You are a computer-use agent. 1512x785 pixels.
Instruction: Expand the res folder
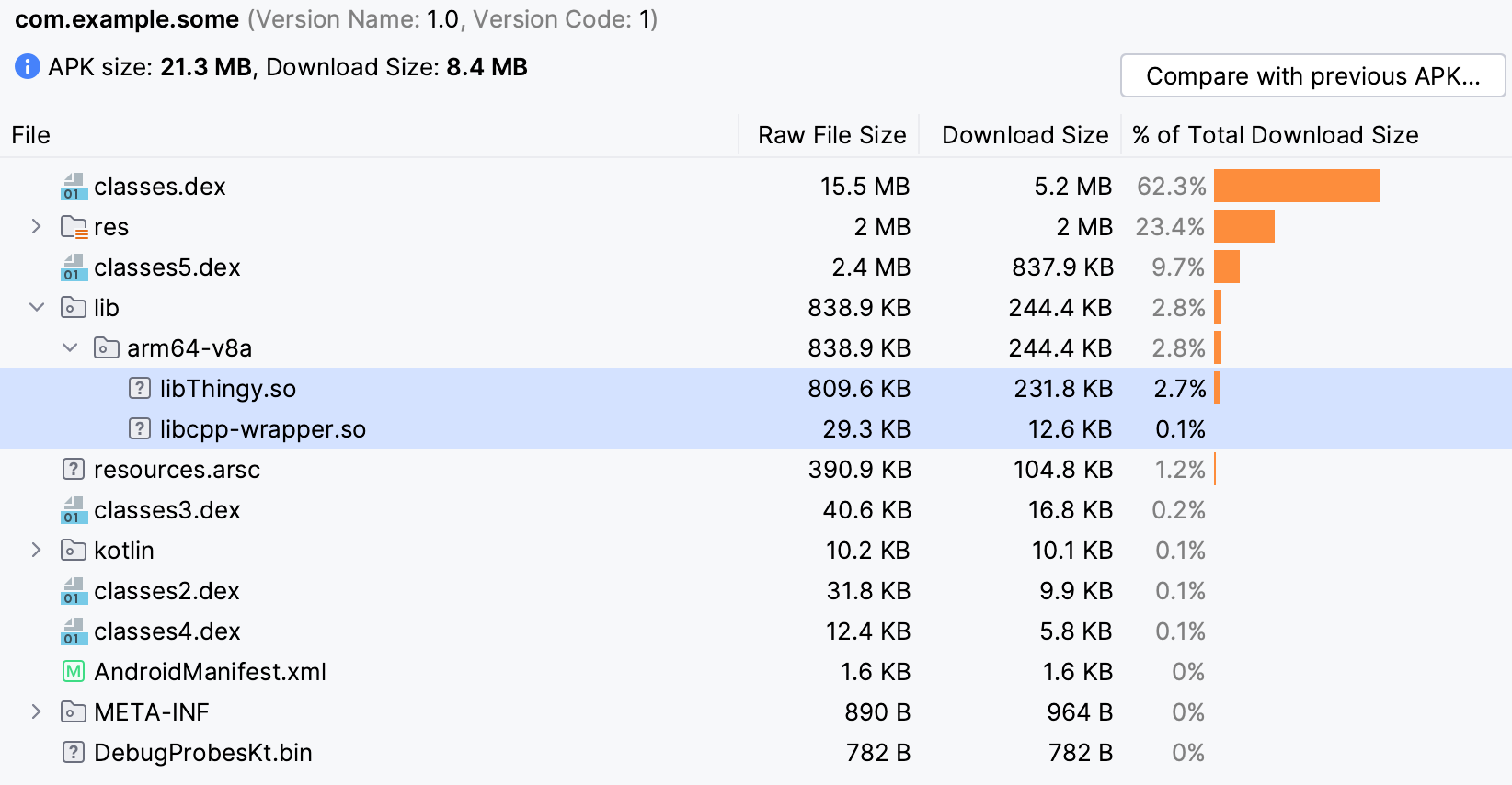[36, 227]
